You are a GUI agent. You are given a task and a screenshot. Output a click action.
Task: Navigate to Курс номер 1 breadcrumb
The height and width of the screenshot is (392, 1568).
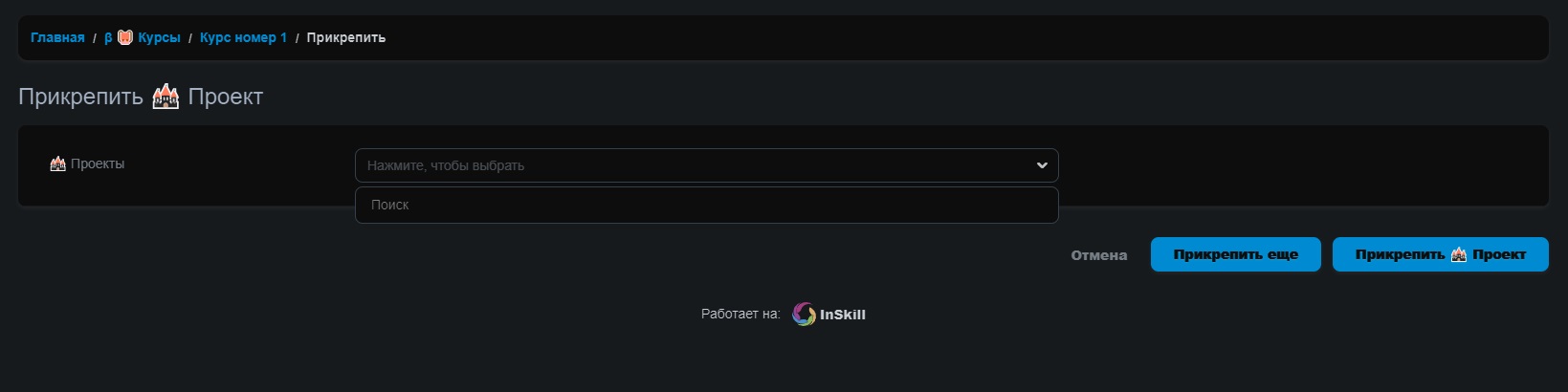click(243, 37)
